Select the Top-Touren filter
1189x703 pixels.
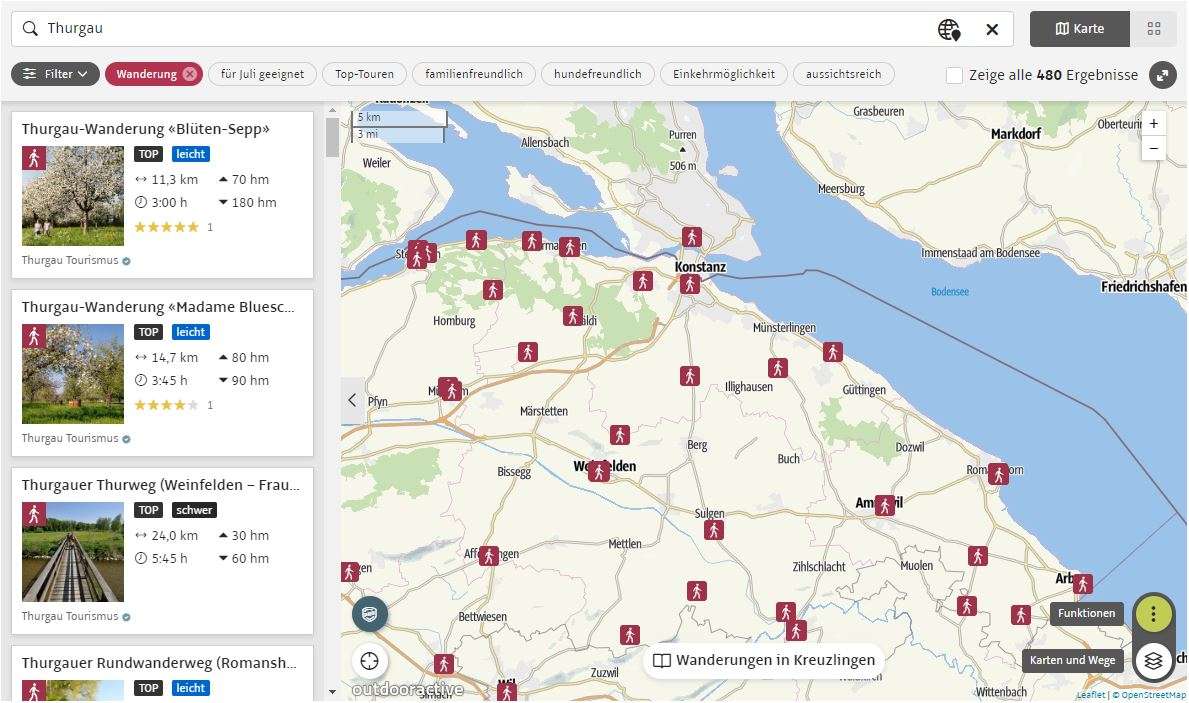(364, 74)
